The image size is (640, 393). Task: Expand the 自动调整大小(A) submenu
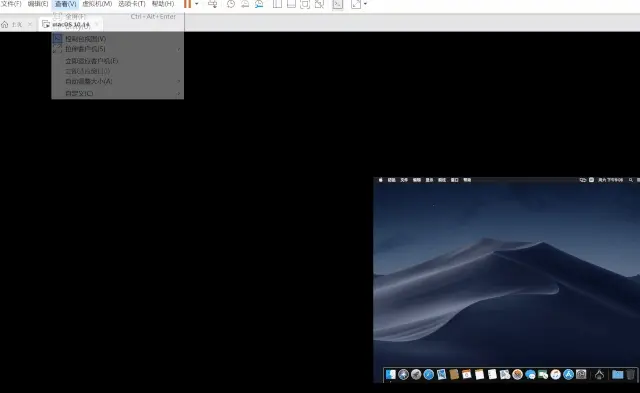pyautogui.click(x=118, y=81)
